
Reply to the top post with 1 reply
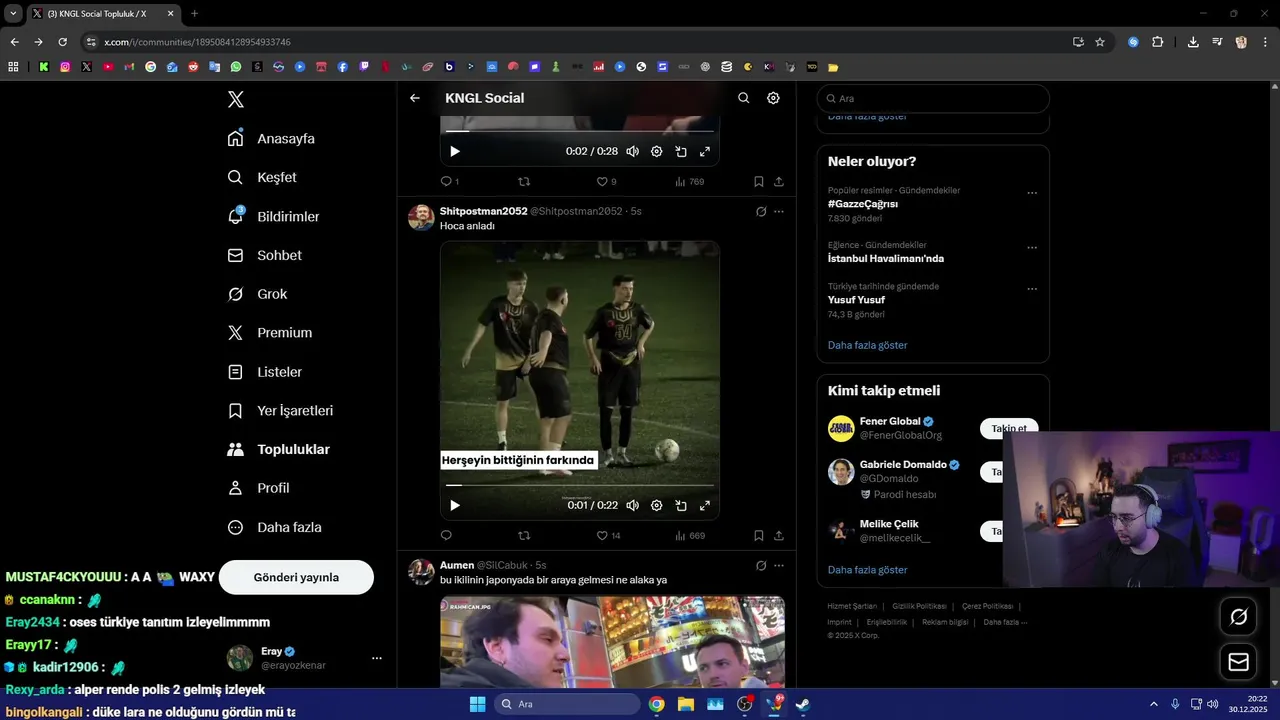pos(449,182)
